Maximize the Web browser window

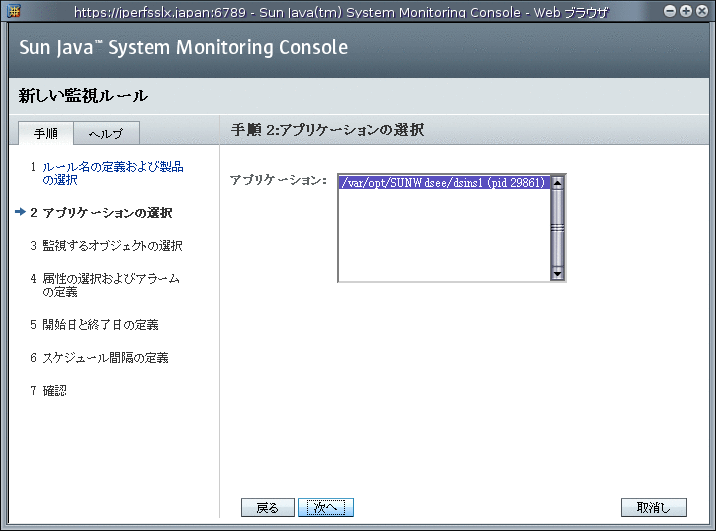point(686,11)
